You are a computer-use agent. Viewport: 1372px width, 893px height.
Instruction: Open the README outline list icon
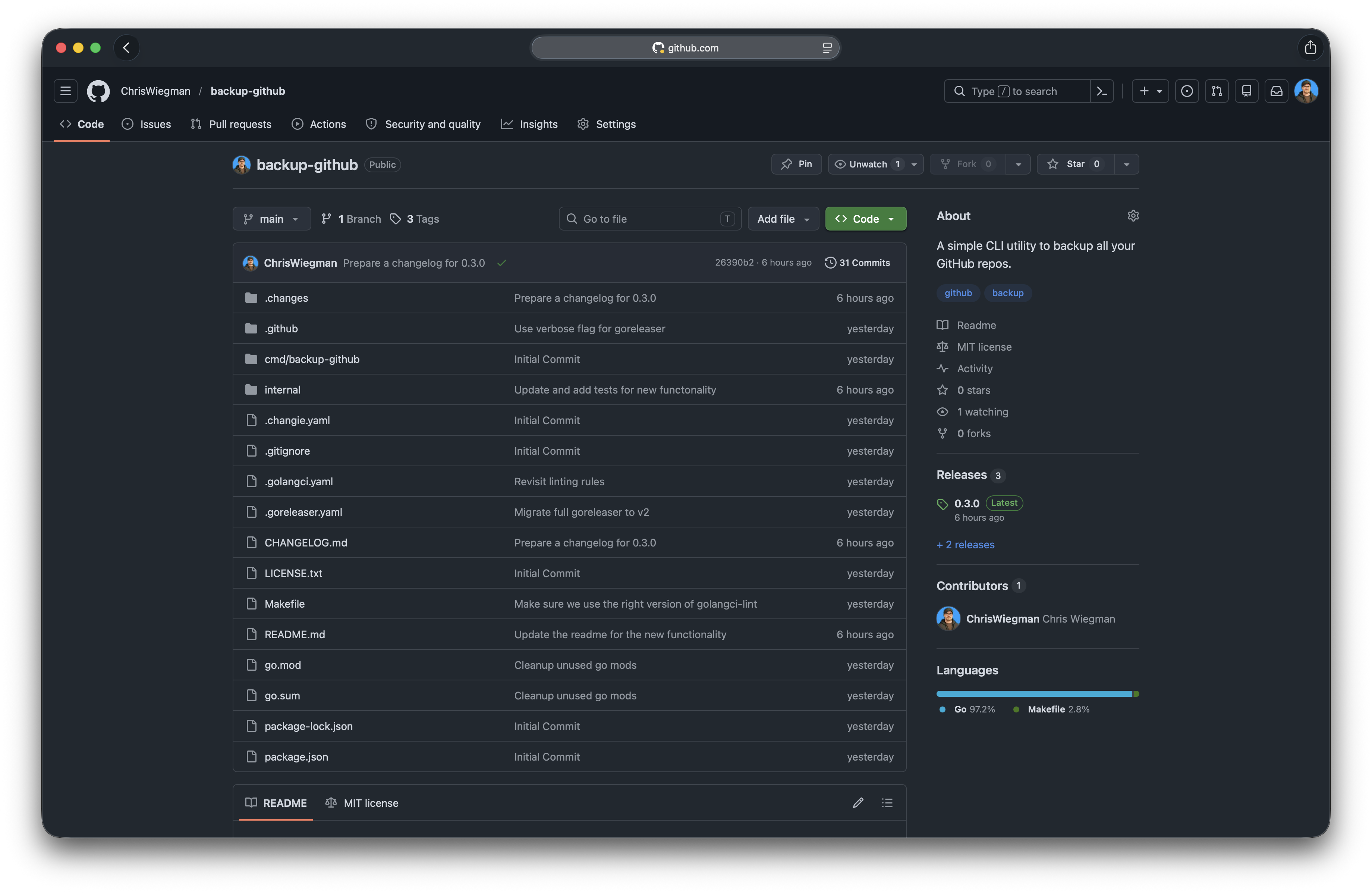(x=887, y=802)
